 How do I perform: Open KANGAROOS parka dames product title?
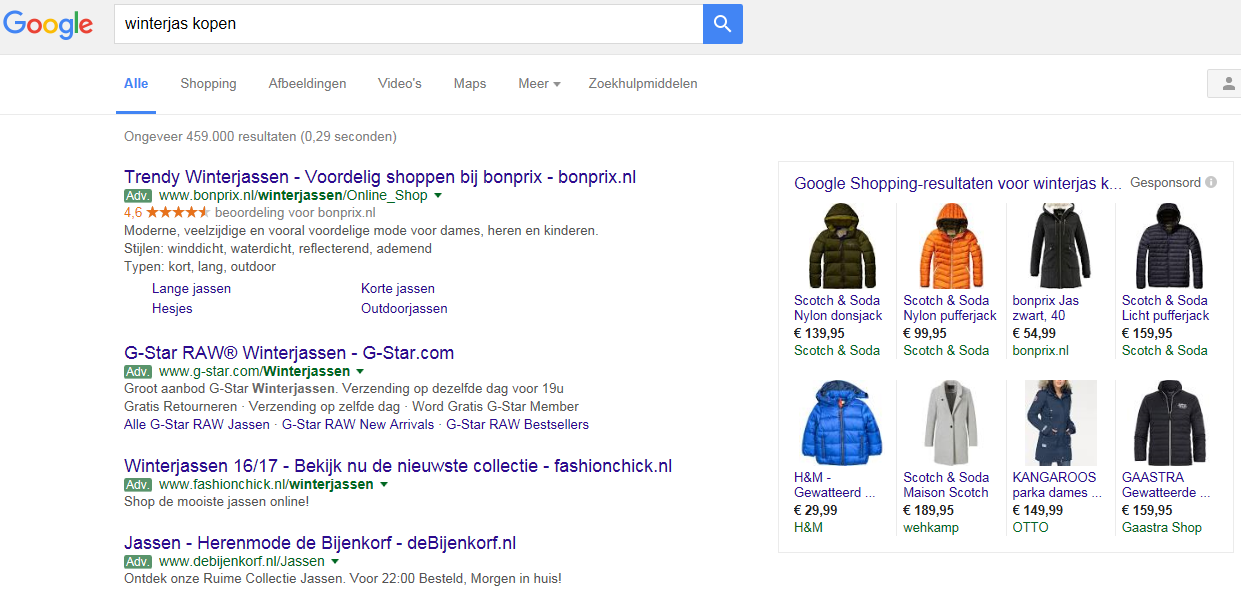(x=1057, y=485)
